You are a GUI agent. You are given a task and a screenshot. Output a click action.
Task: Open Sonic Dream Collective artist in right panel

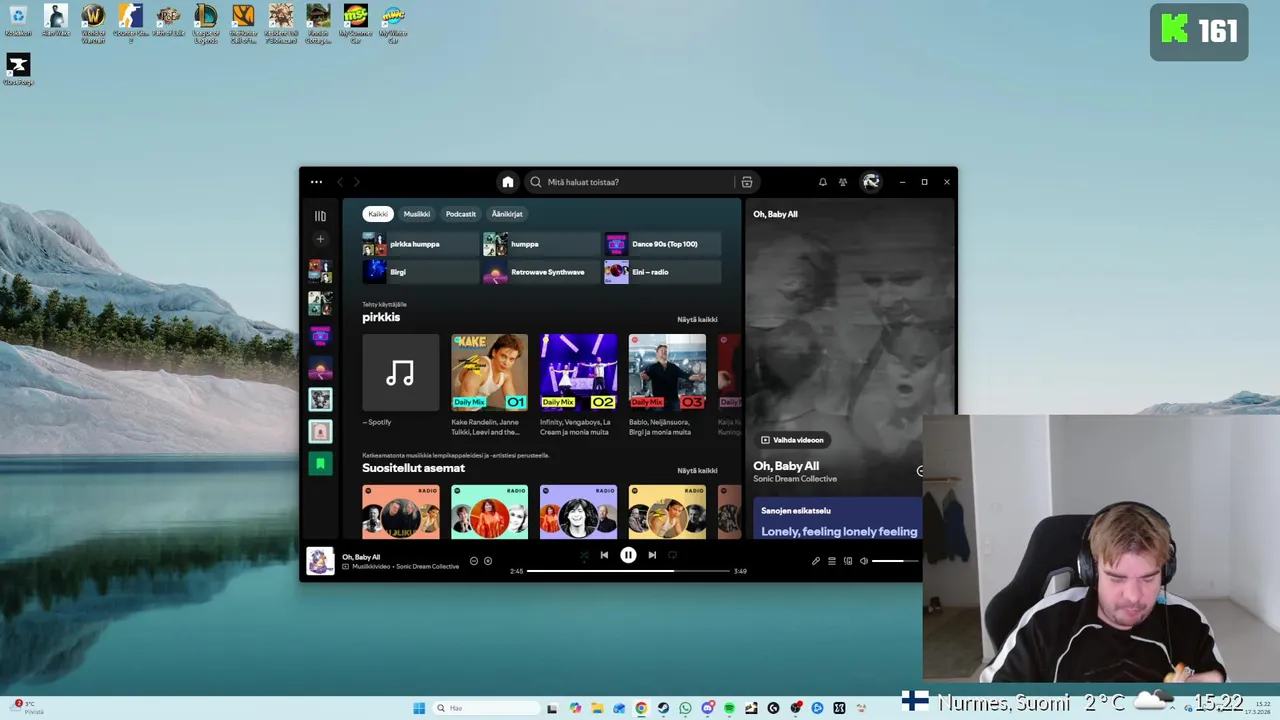click(795, 479)
